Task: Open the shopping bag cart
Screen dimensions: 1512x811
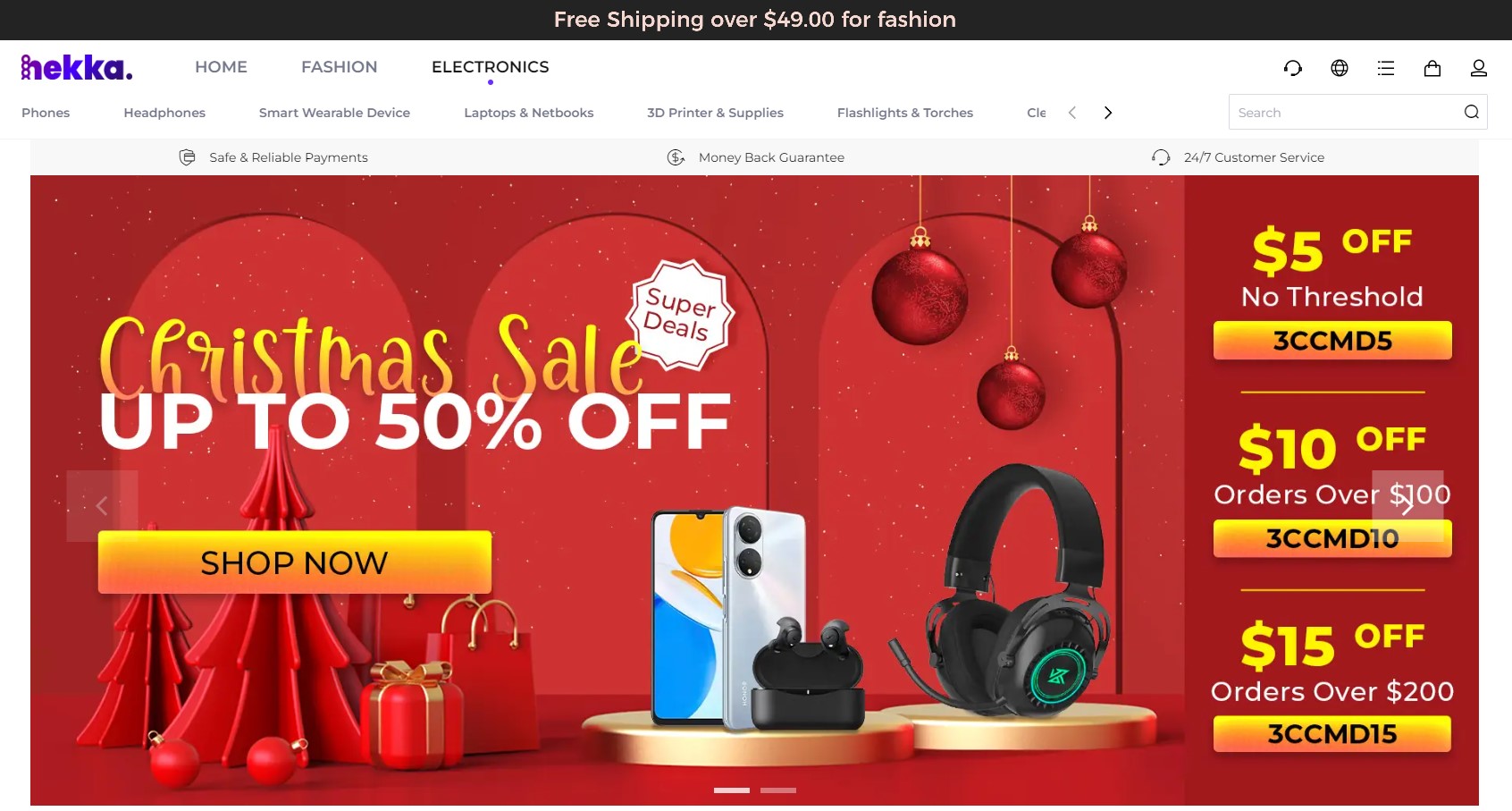Action: pos(1432,68)
